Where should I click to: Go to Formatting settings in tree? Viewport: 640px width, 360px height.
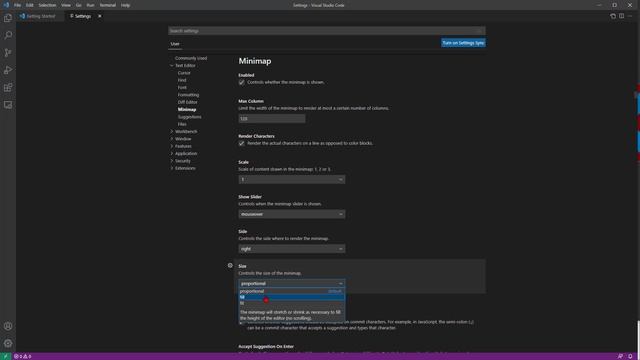189,95
